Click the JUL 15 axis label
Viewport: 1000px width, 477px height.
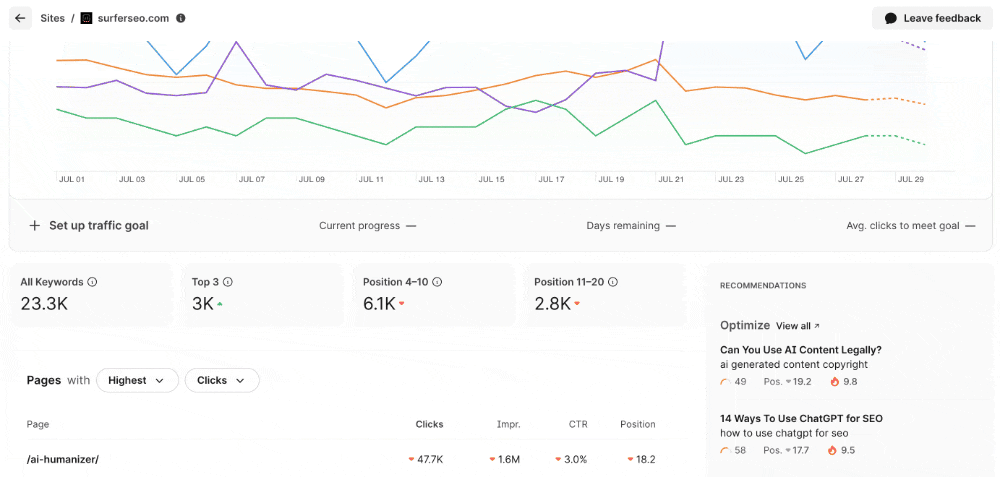491,180
